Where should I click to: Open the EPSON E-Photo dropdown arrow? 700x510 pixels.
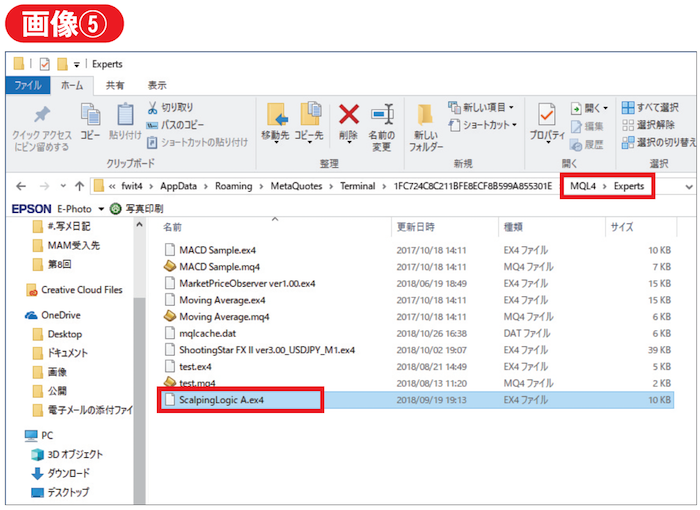(101, 209)
